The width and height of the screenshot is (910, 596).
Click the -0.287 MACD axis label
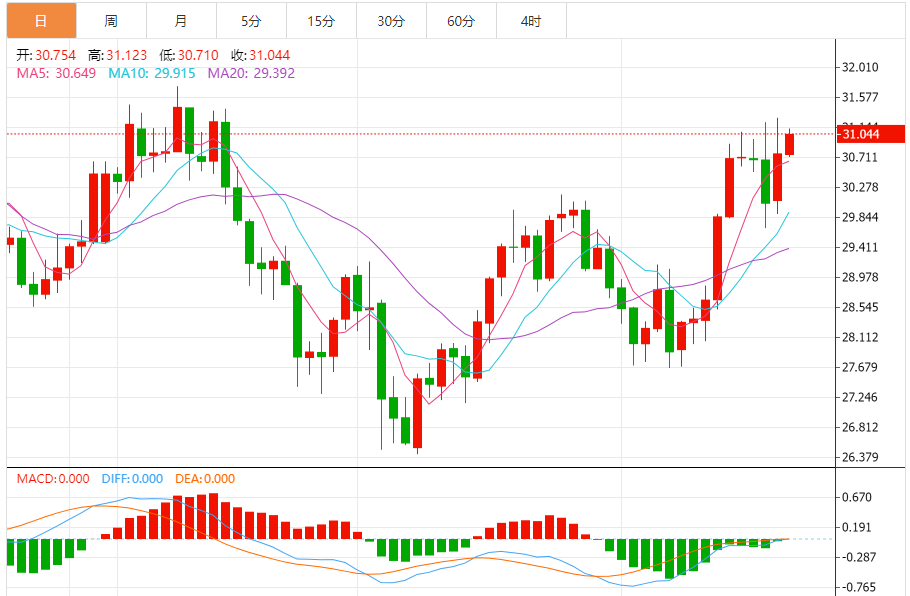(x=857, y=557)
